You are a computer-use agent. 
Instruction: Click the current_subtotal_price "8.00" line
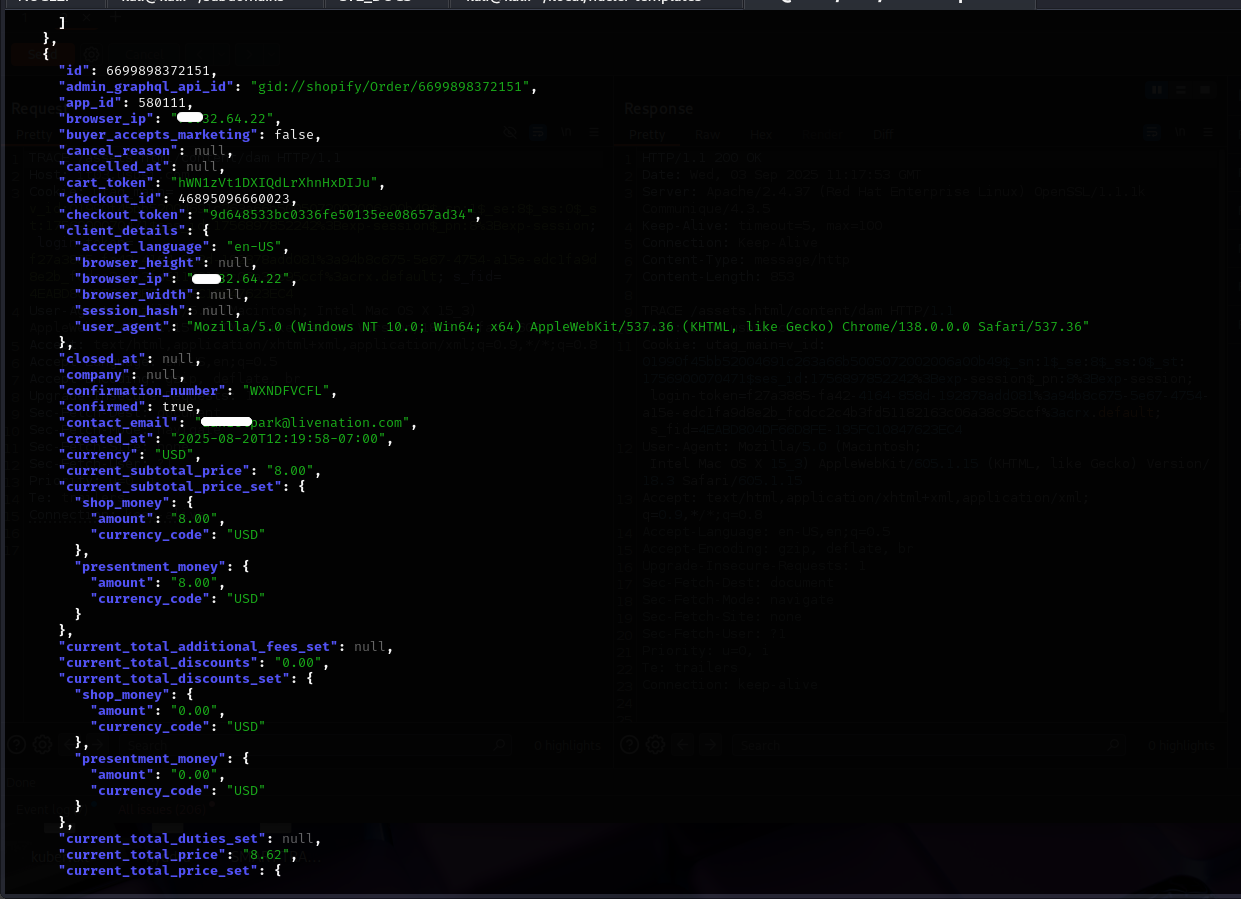click(189, 470)
